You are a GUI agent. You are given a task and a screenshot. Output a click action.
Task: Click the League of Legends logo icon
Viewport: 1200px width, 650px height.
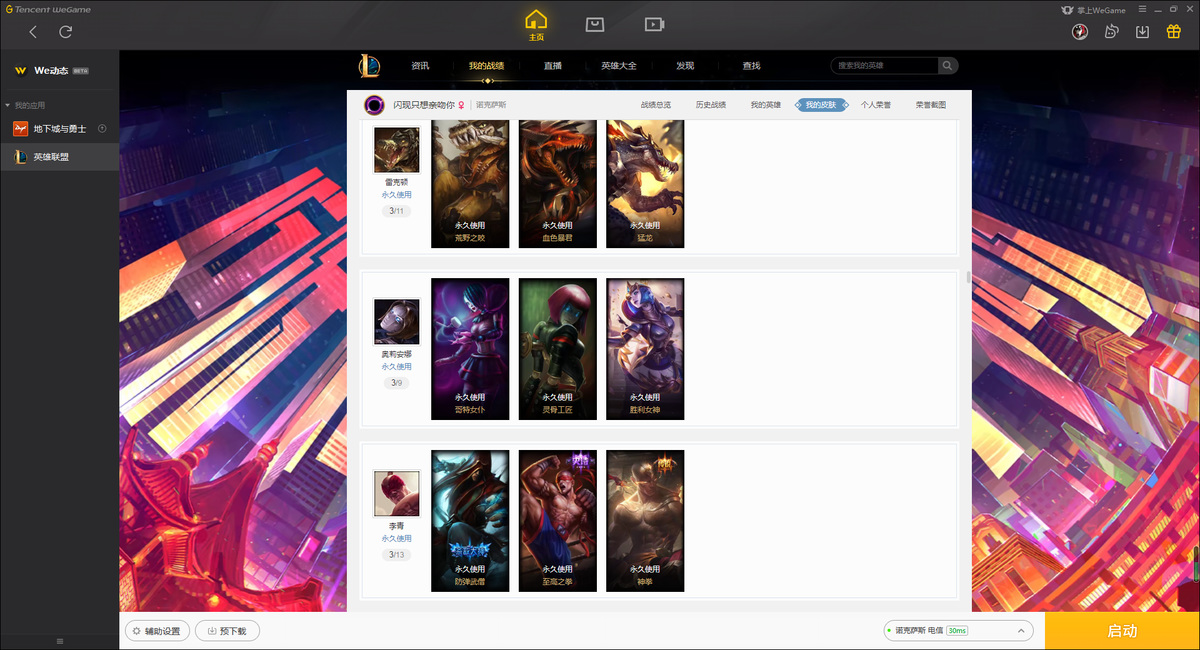pyautogui.click(x=370, y=66)
